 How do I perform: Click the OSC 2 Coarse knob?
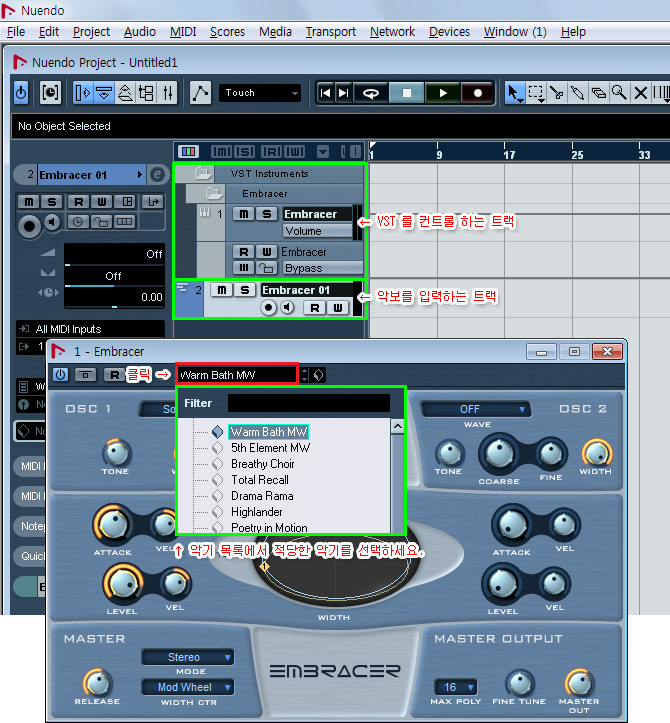(499, 454)
